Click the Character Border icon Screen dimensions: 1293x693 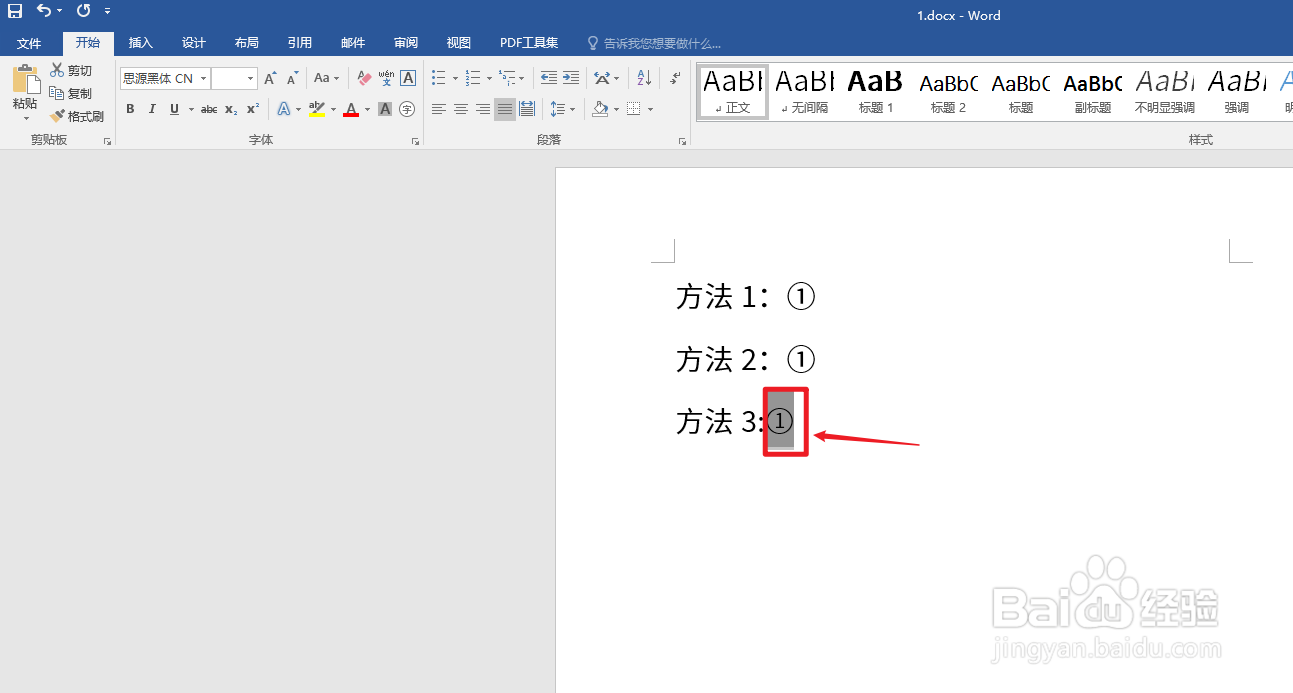(x=408, y=78)
